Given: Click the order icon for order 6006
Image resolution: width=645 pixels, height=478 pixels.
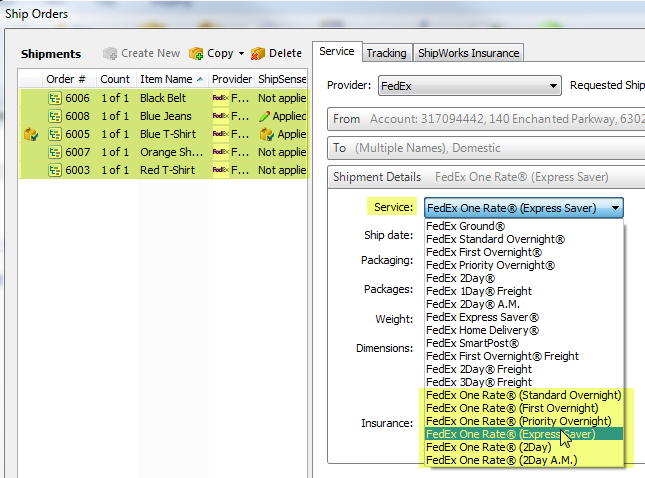Looking at the screenshot, I should (x=56, y=98).
